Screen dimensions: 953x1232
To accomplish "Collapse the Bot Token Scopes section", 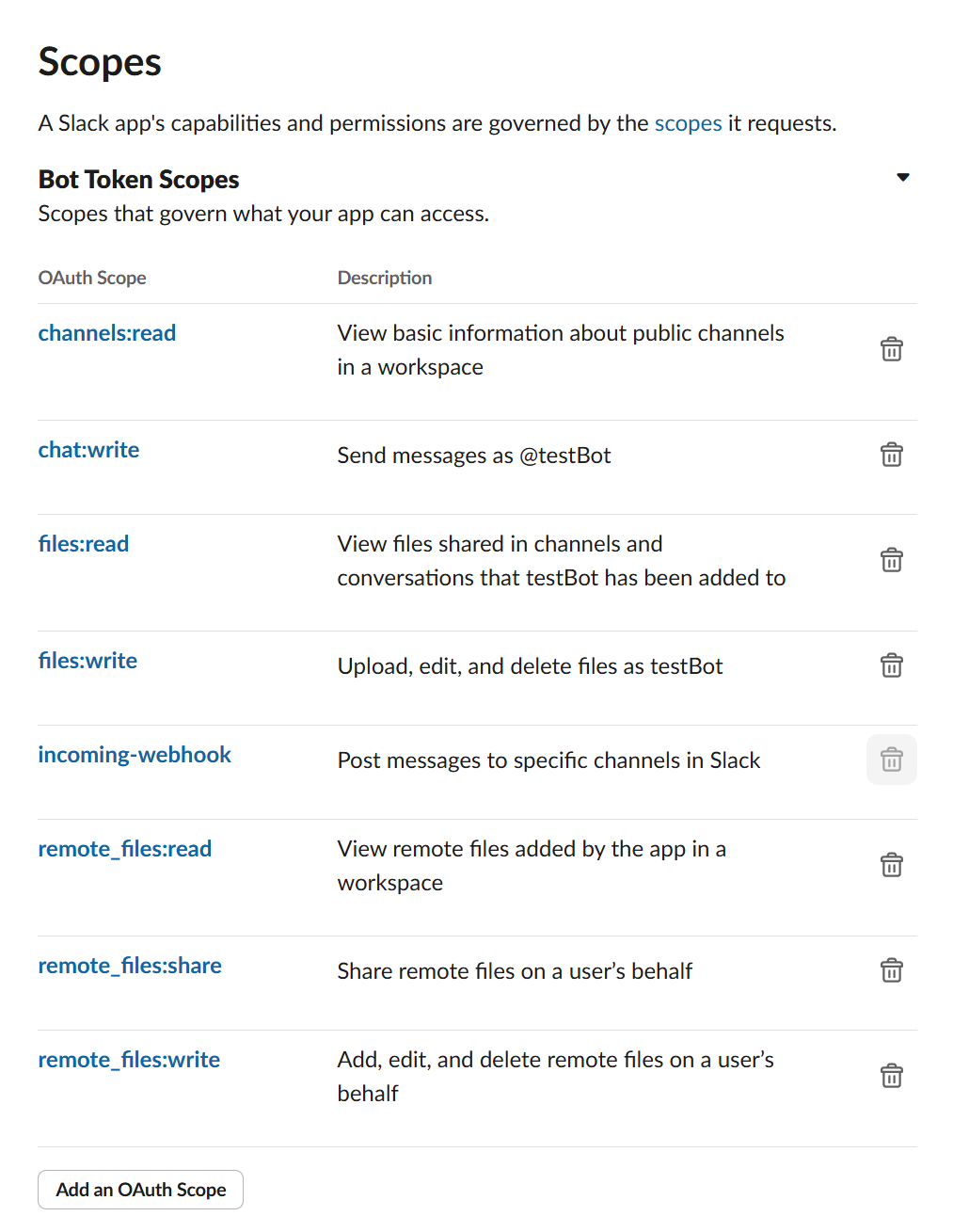I will click(903, 177).
